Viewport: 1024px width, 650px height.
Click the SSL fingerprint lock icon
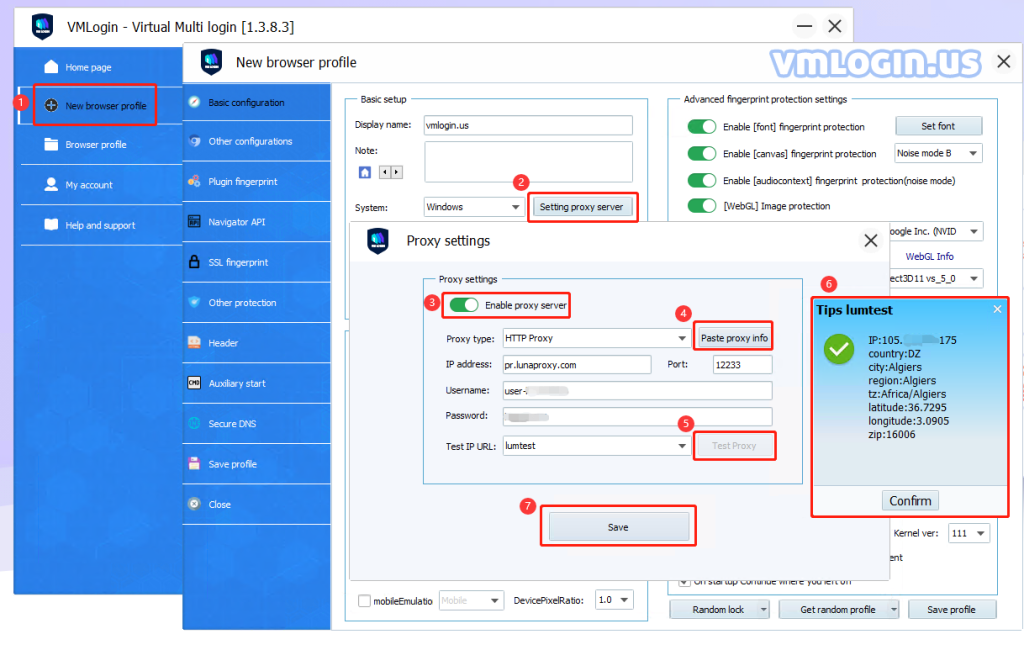tap(194, 262)
